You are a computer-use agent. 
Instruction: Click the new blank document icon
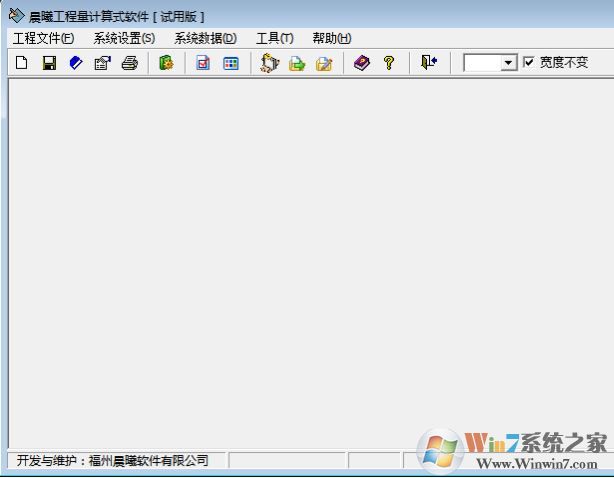pyautogui.click(x=21, y=63)
